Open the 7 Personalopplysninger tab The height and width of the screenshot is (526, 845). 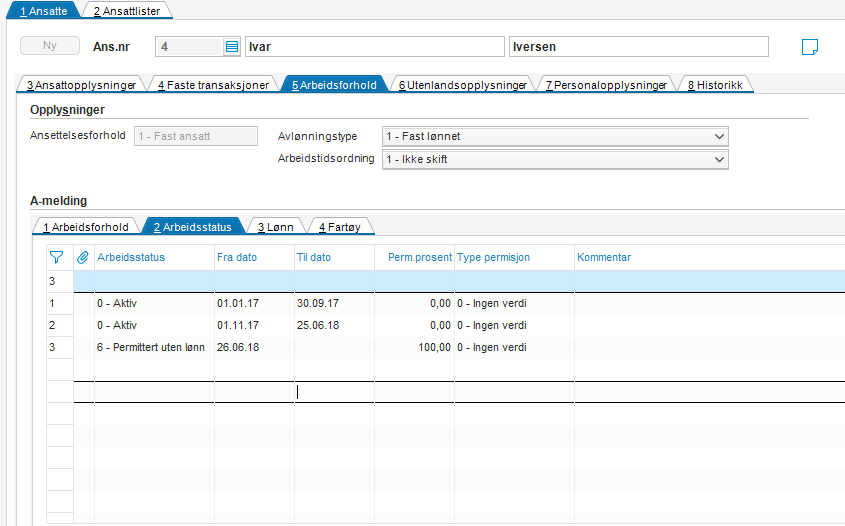pyautogui.click(x=606, y=85)
